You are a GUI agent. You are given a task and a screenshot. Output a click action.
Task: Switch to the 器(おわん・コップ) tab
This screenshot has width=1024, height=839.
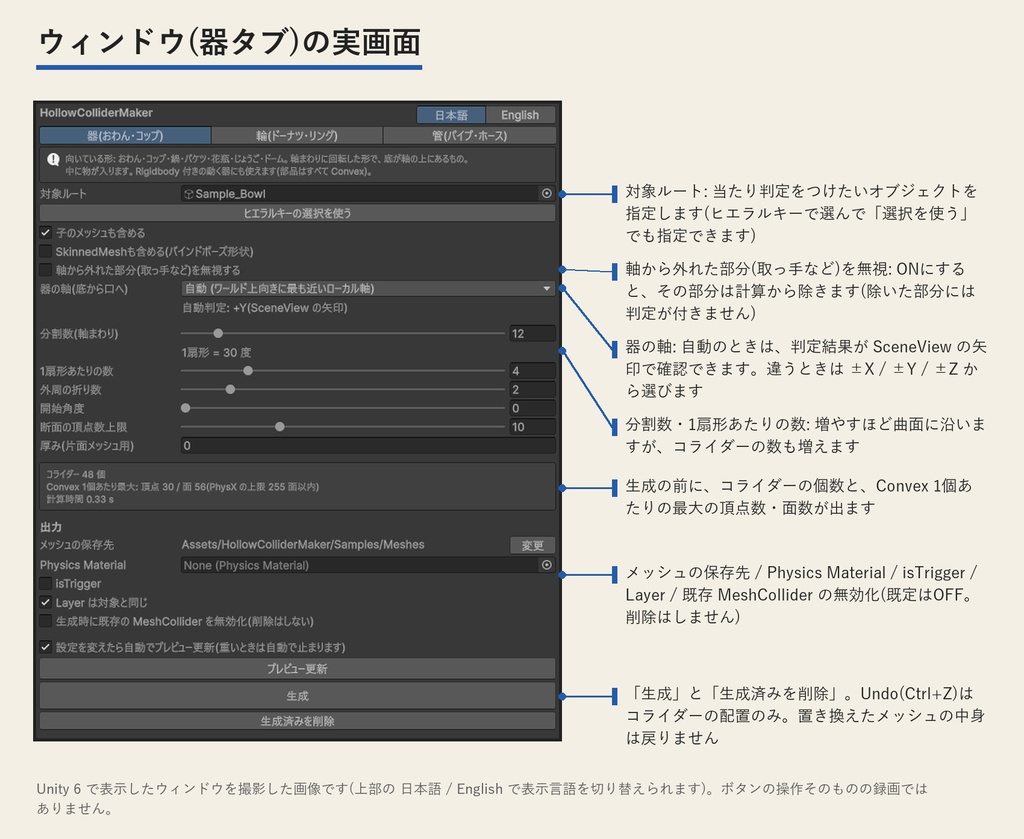coord(125,135)
